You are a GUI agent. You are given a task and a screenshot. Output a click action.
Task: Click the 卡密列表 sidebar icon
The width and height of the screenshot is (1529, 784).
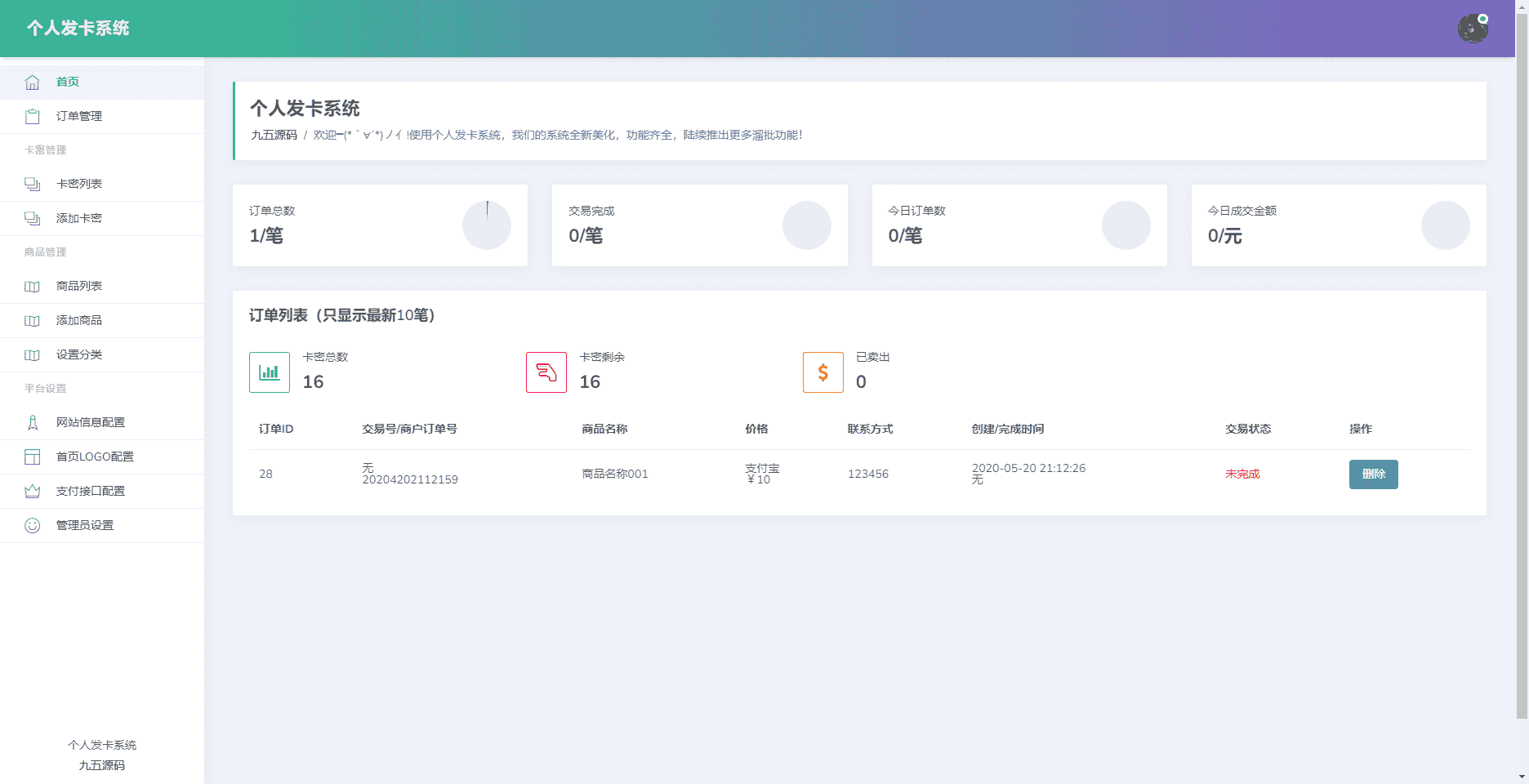[32, 185]
